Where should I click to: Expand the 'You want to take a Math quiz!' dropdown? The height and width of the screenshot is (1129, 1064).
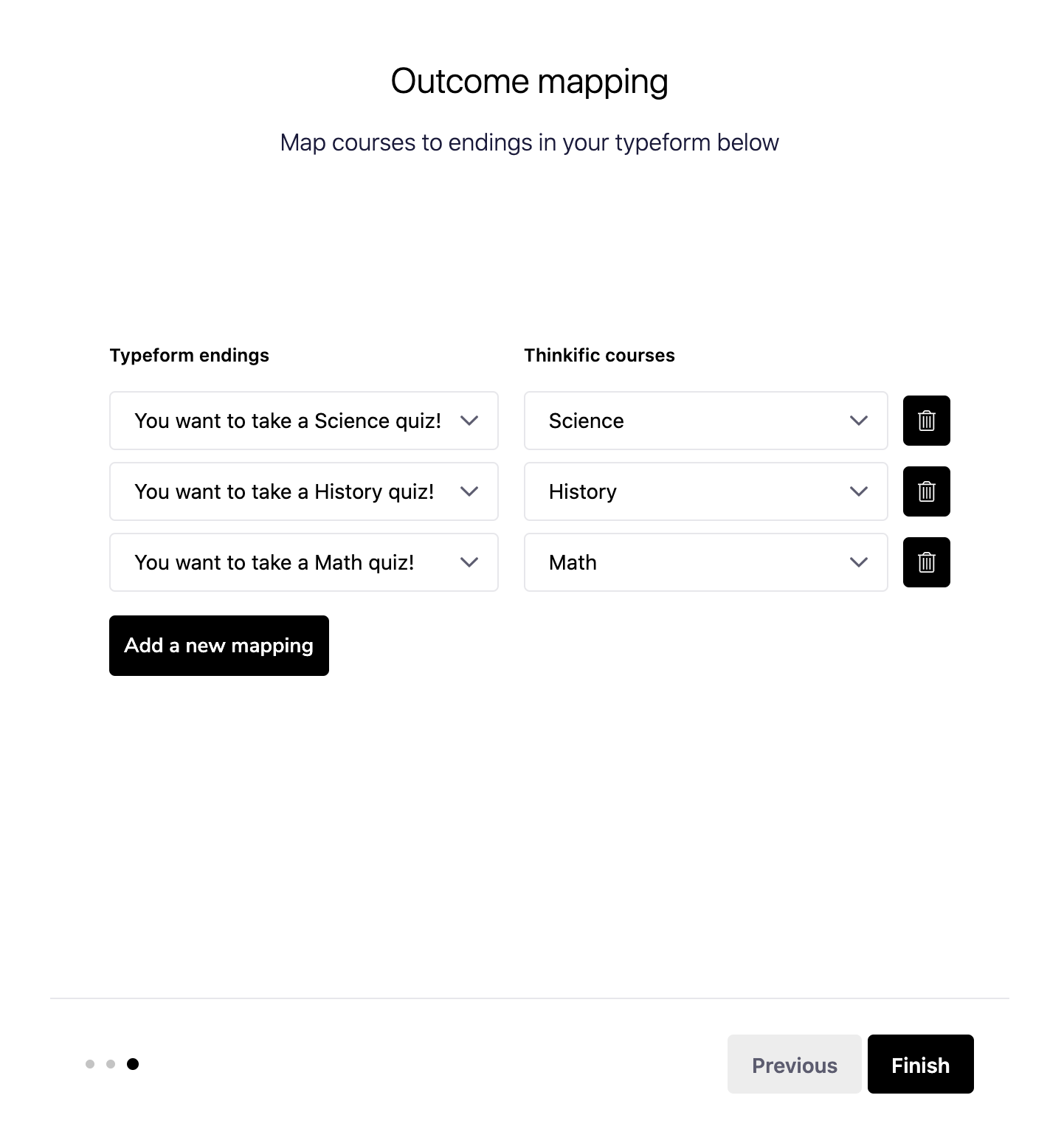pos(304,562)
